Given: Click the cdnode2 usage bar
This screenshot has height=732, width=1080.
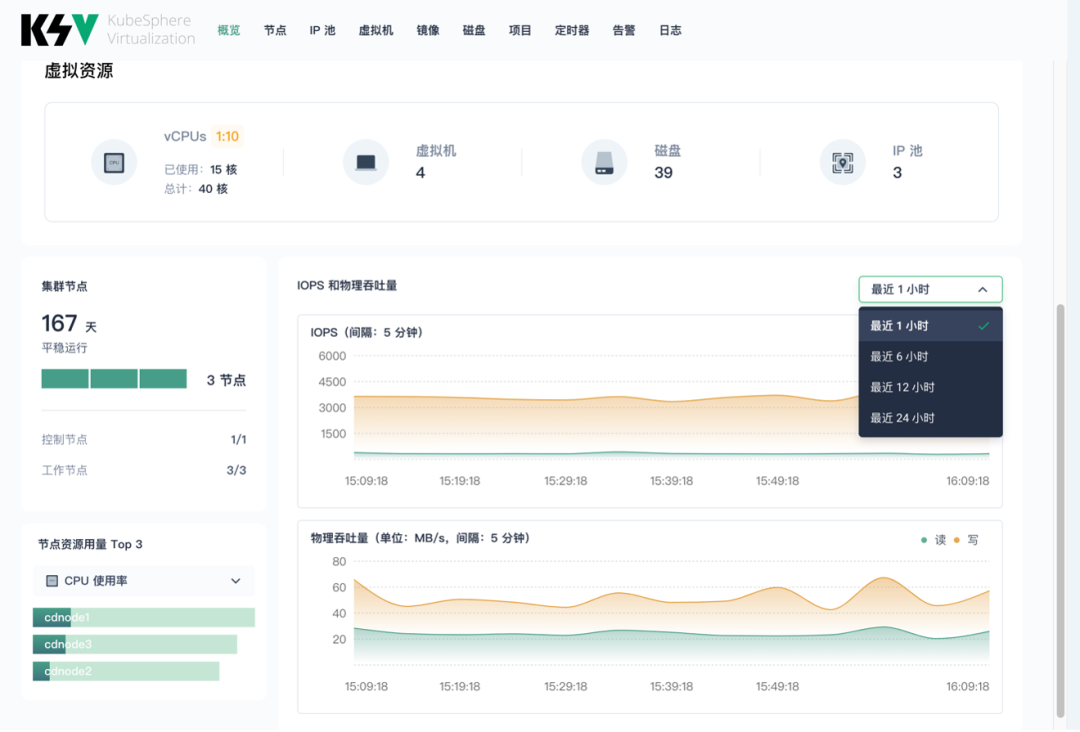Looking at the screenshot, I should coord(126,671).
